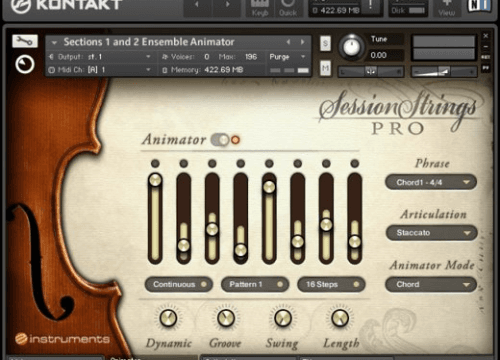
Task: Toggle the step dot above the third slider
Action: (x=212, y=163)
